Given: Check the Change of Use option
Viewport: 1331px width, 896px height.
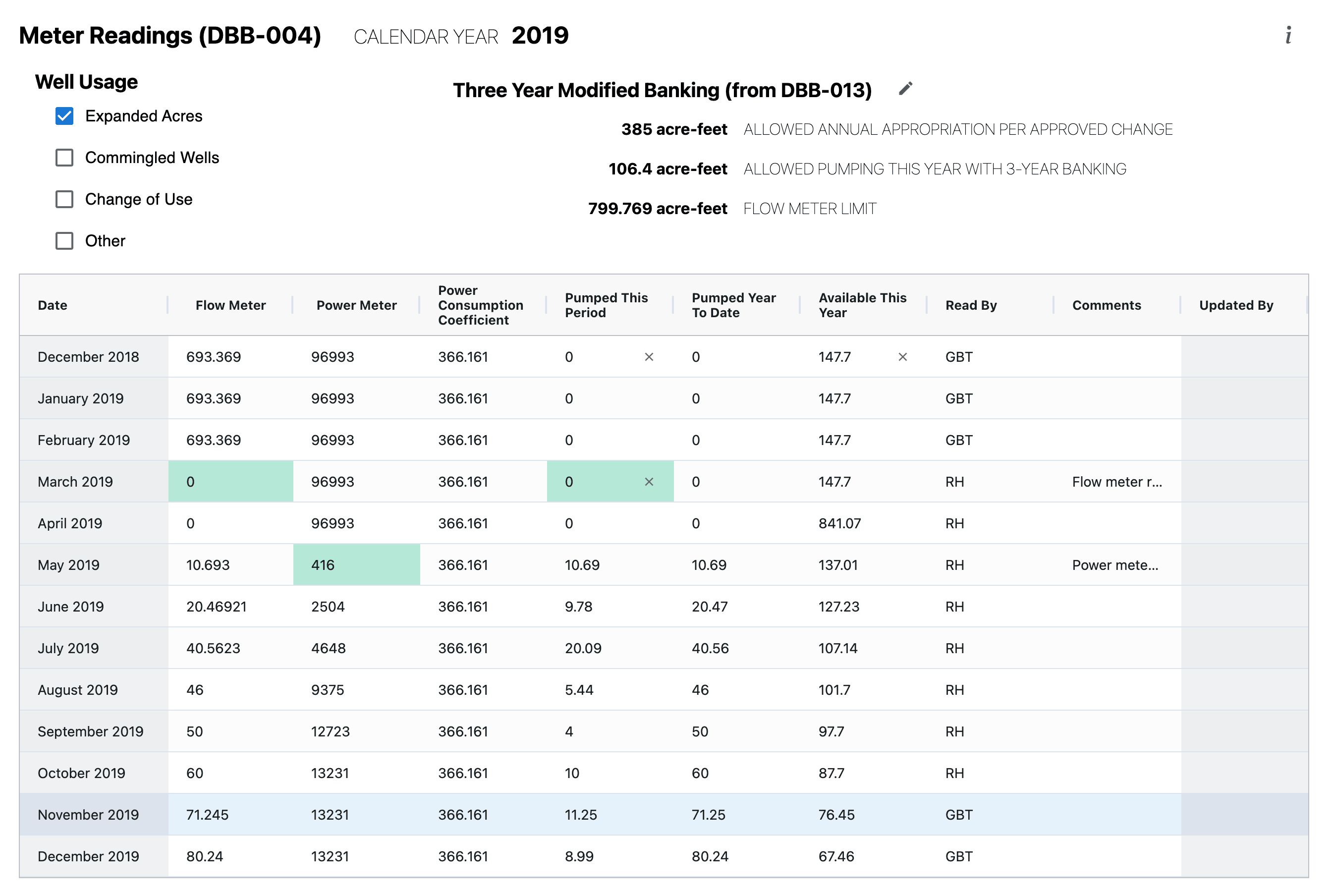Looking at the screenshot, I should (x=64, y=199).
